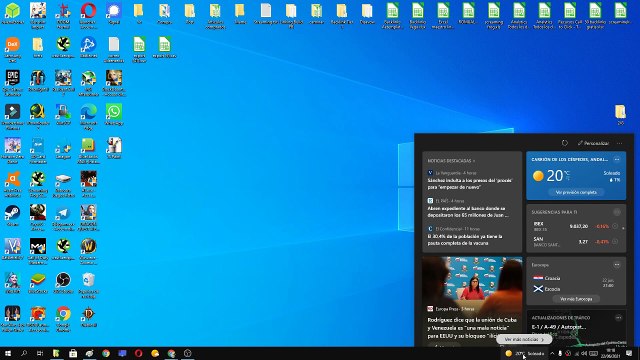Screen dimensions: 640x360
Task: Click the Ver más noticias button
Action: 524,339
